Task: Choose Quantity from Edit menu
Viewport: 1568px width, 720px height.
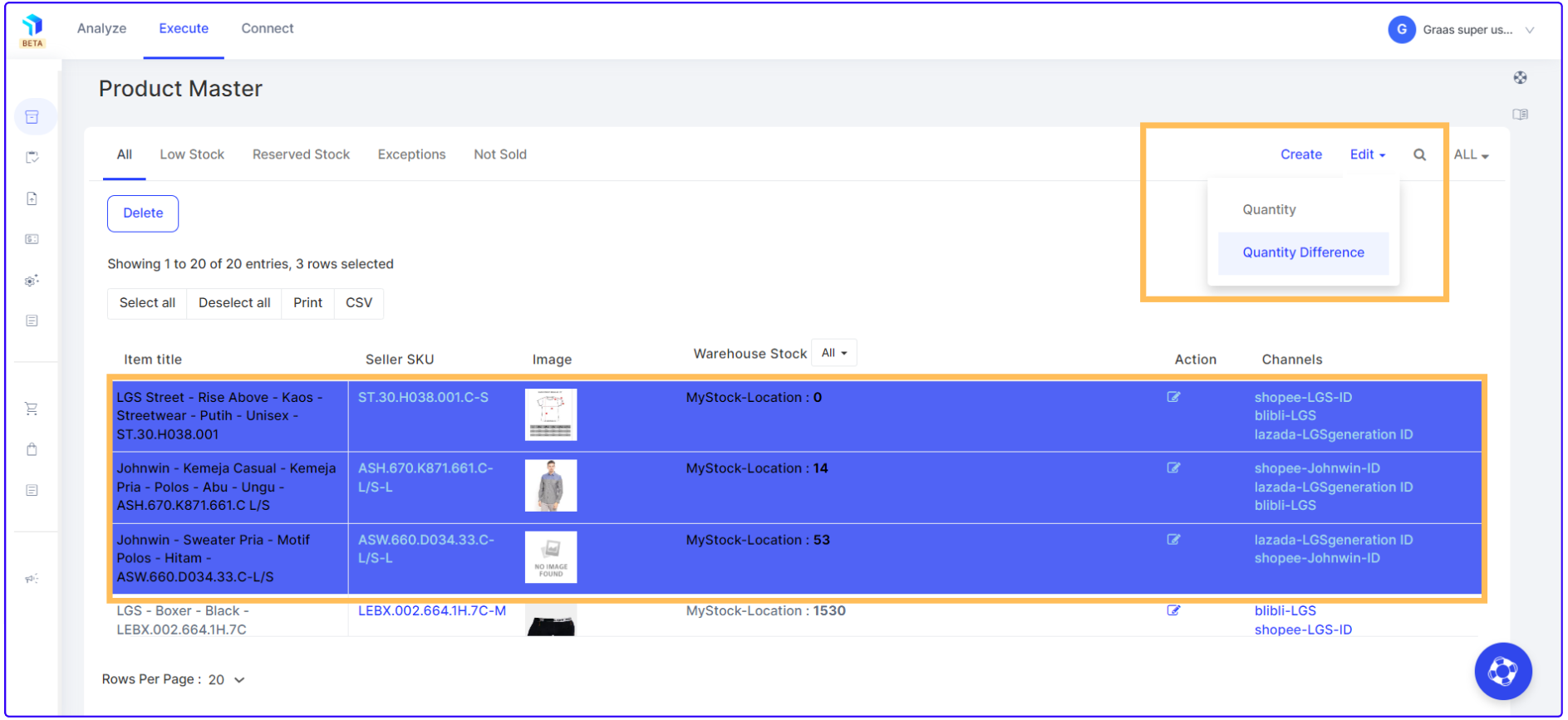Action: 1269,209
